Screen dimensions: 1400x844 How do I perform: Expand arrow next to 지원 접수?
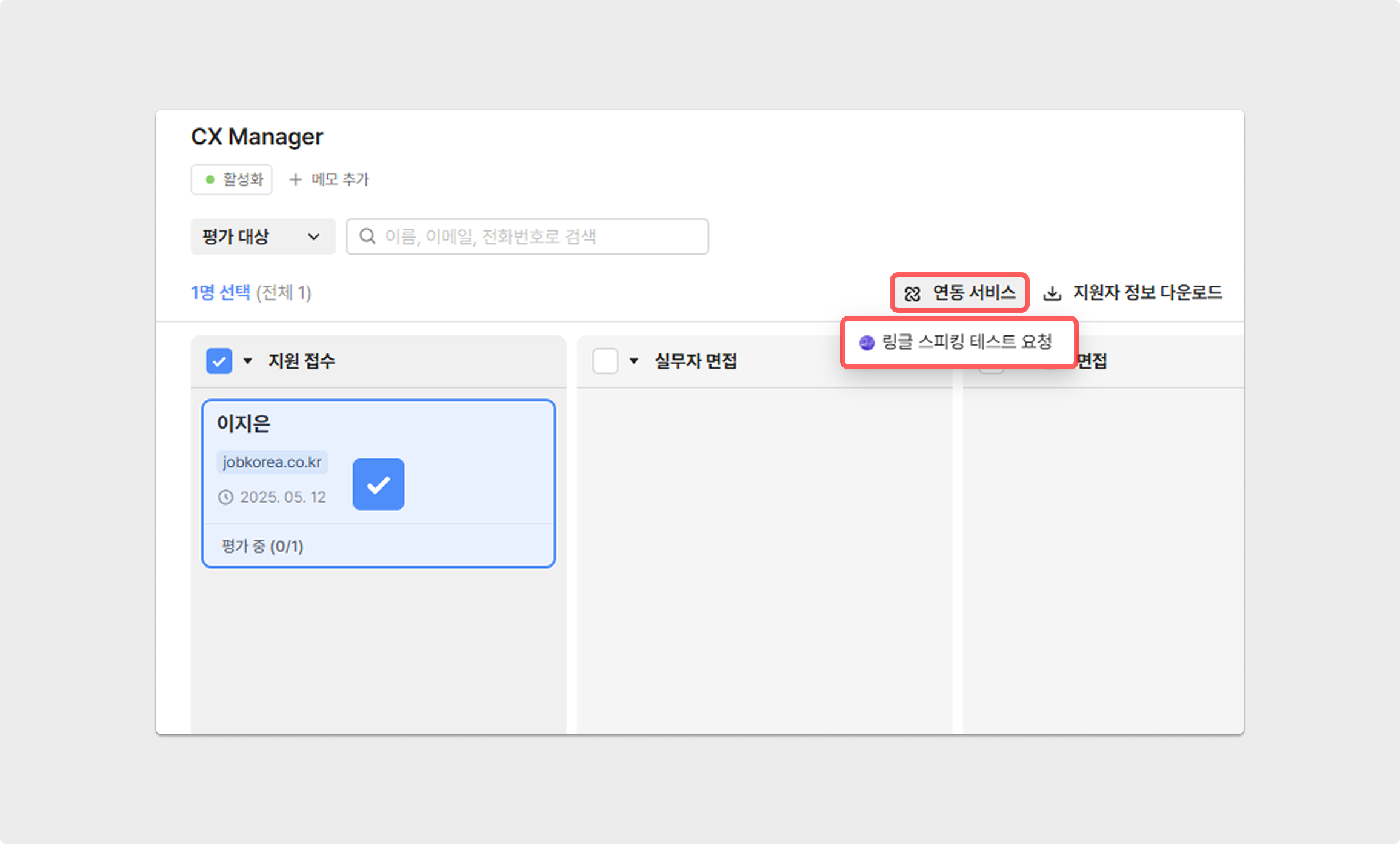[247, 361]
